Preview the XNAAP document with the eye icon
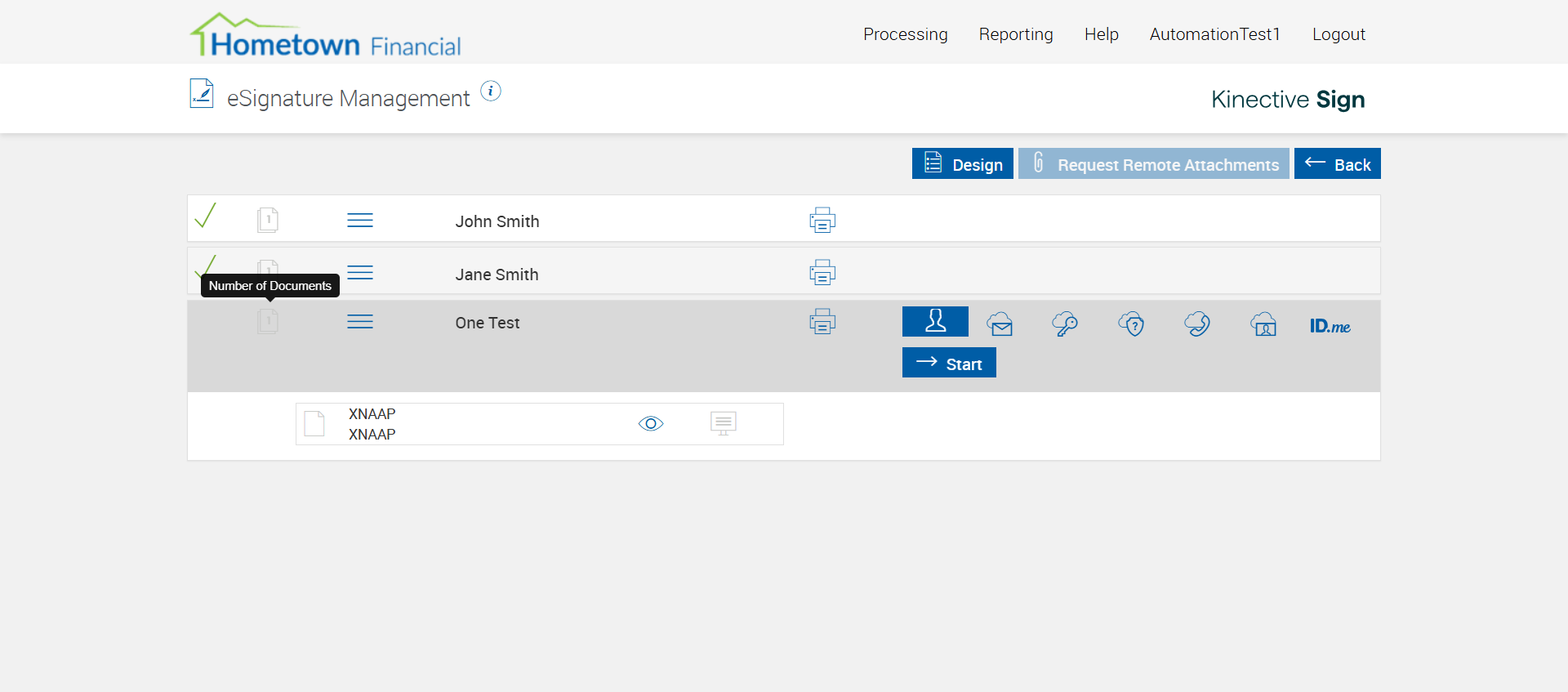Screen dimensions: 1568x692 (x=651, y=423)
